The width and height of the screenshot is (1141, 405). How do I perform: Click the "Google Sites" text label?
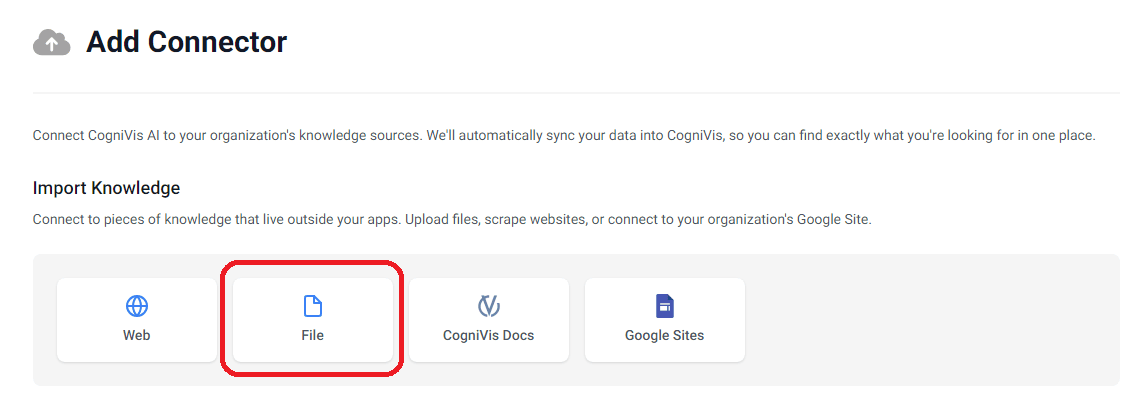pyautogui.click(x=665, y=336)
